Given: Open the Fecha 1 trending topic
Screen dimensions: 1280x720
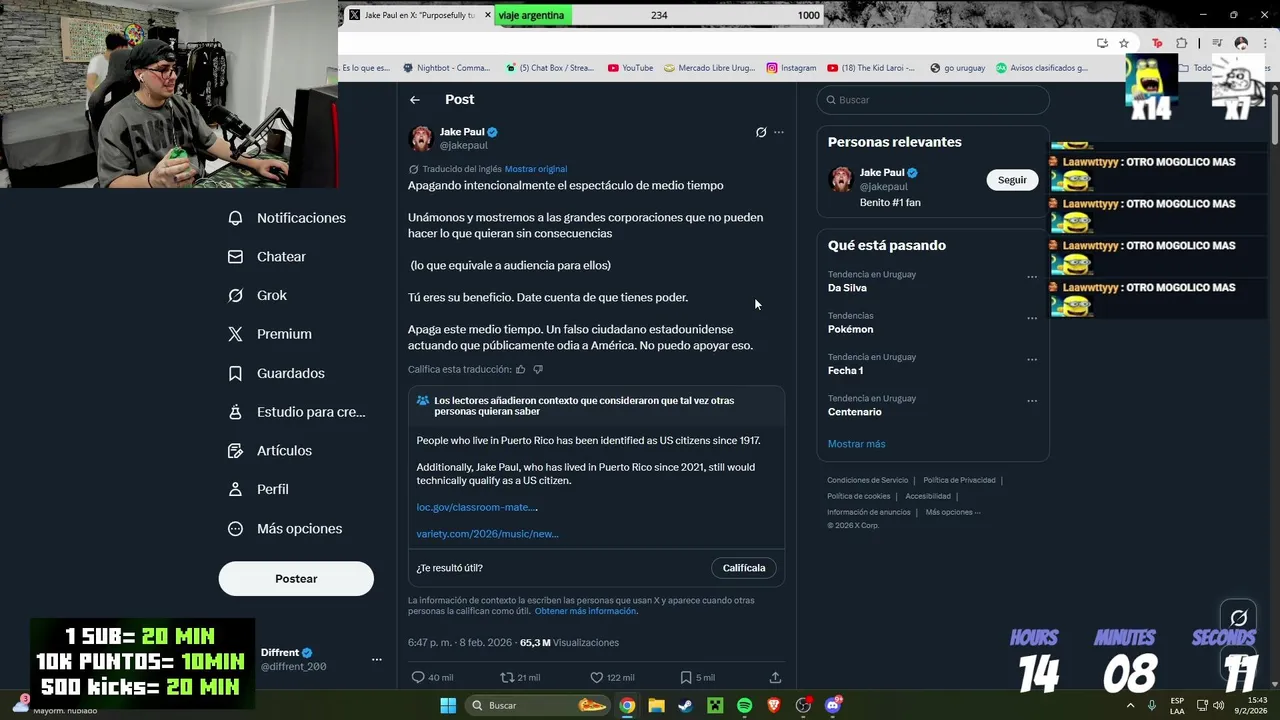Looking at the screenshot, I should click(845, 371).
